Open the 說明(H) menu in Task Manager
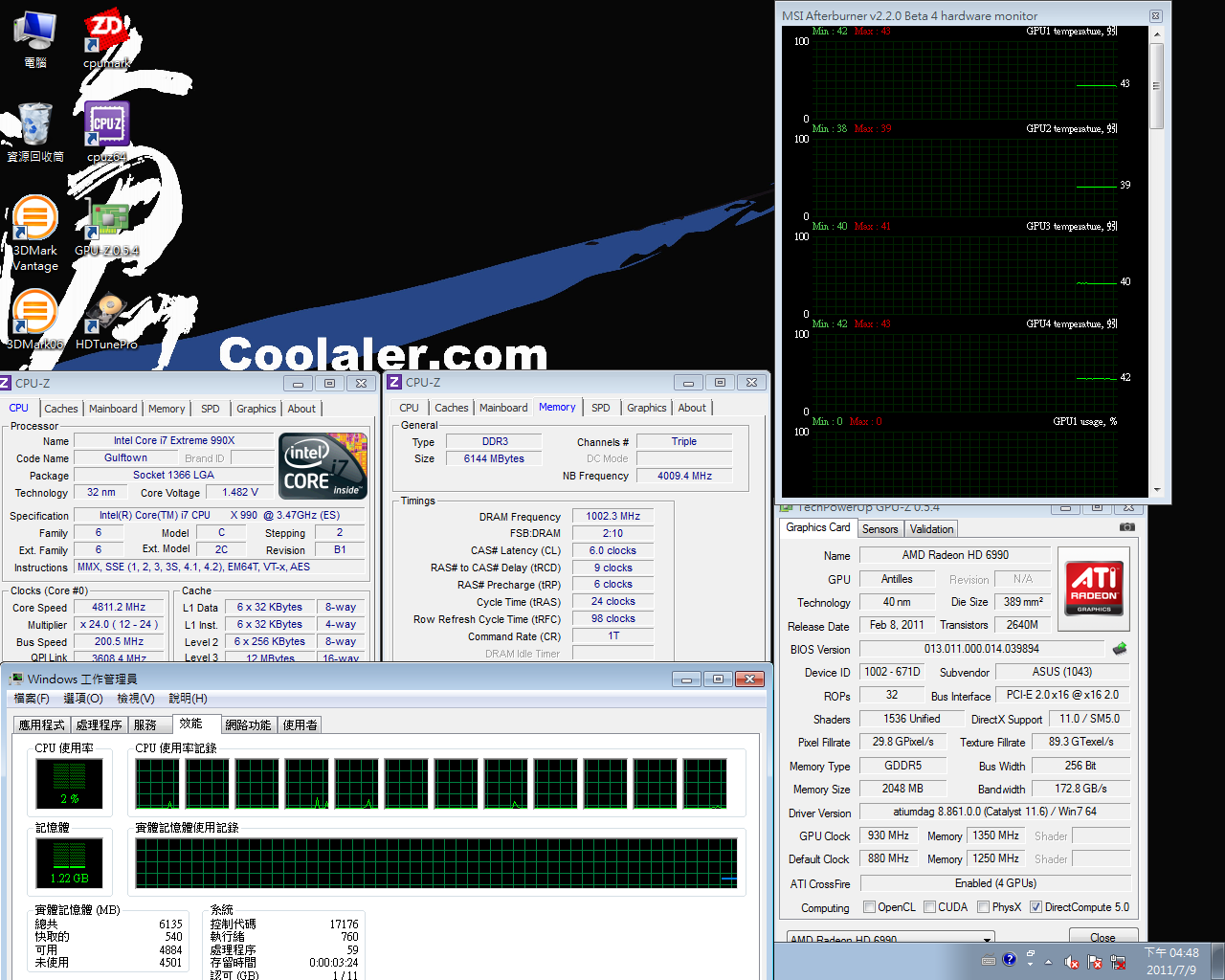The width and height of the screenshot is (1225, 980). pos(189,699)
